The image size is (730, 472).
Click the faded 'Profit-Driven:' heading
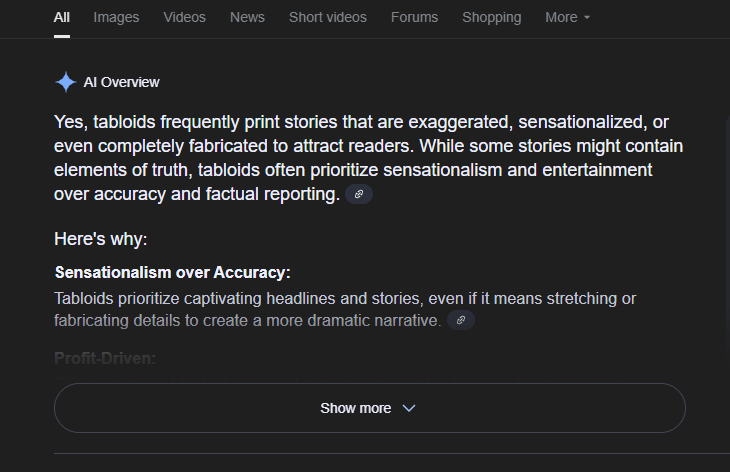(105, 358)
